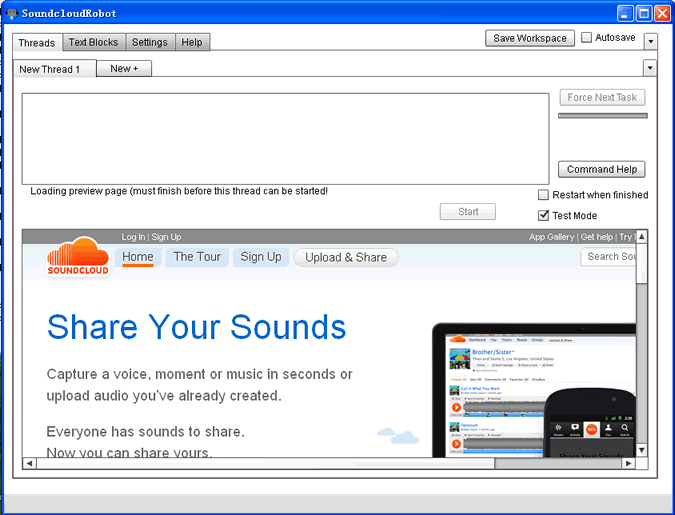Click the Log In link
Viewport: 675px width, 515px height.
pyautogui.click(x=133, y=237)
